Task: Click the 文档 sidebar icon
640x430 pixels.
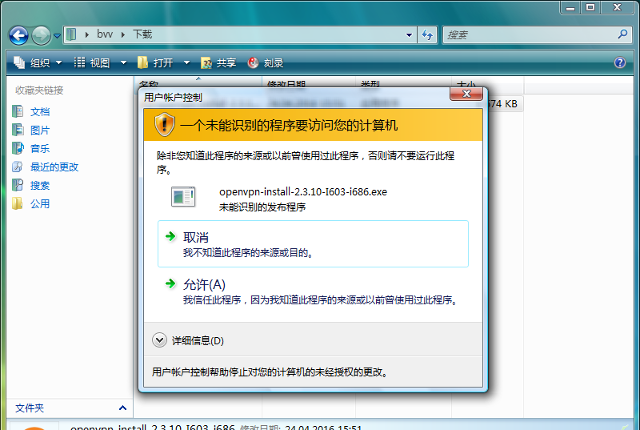Action: pyautogui.click(x=18, y=111)
